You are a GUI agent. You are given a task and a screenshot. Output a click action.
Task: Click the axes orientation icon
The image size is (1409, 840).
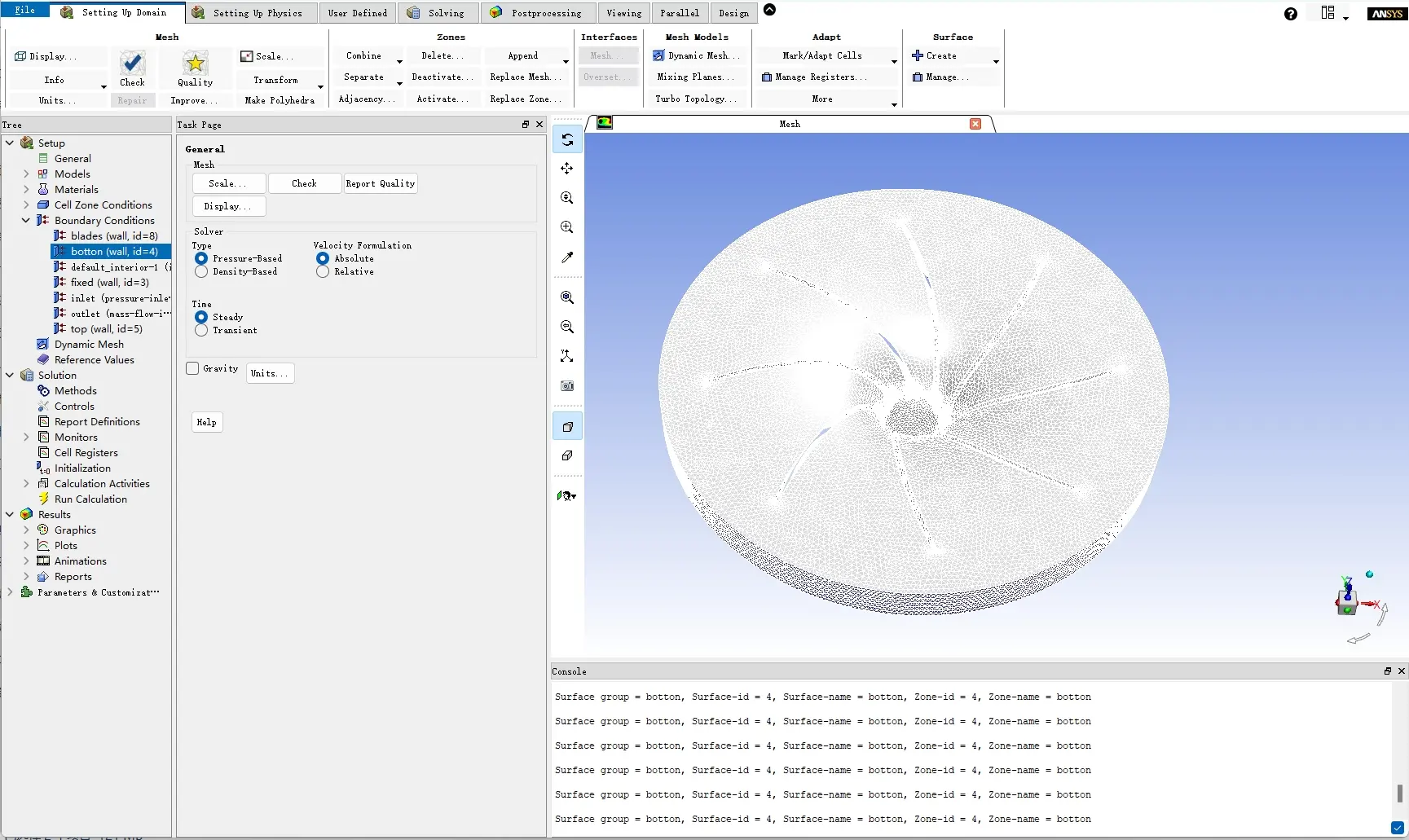point(567,356)
